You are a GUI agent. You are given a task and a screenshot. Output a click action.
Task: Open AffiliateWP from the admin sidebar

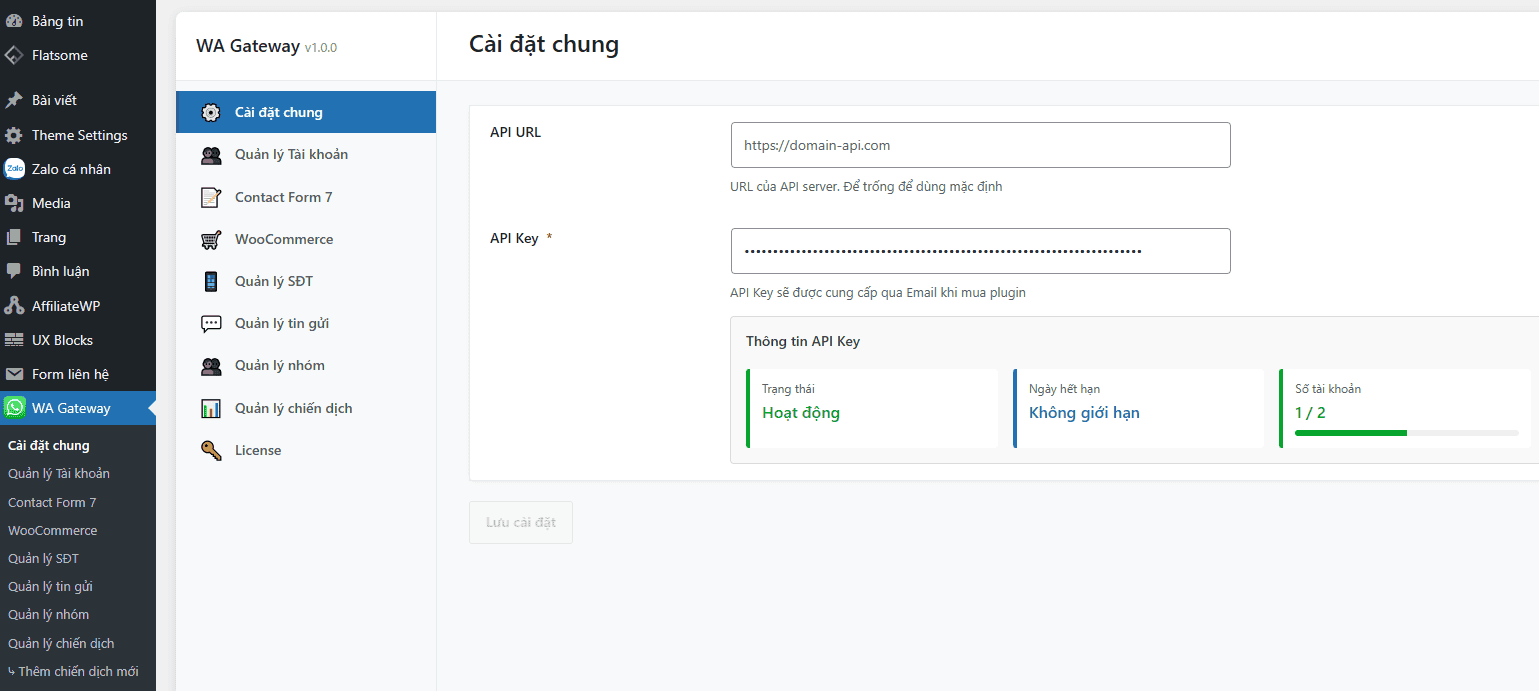click(x=66, y=306)
